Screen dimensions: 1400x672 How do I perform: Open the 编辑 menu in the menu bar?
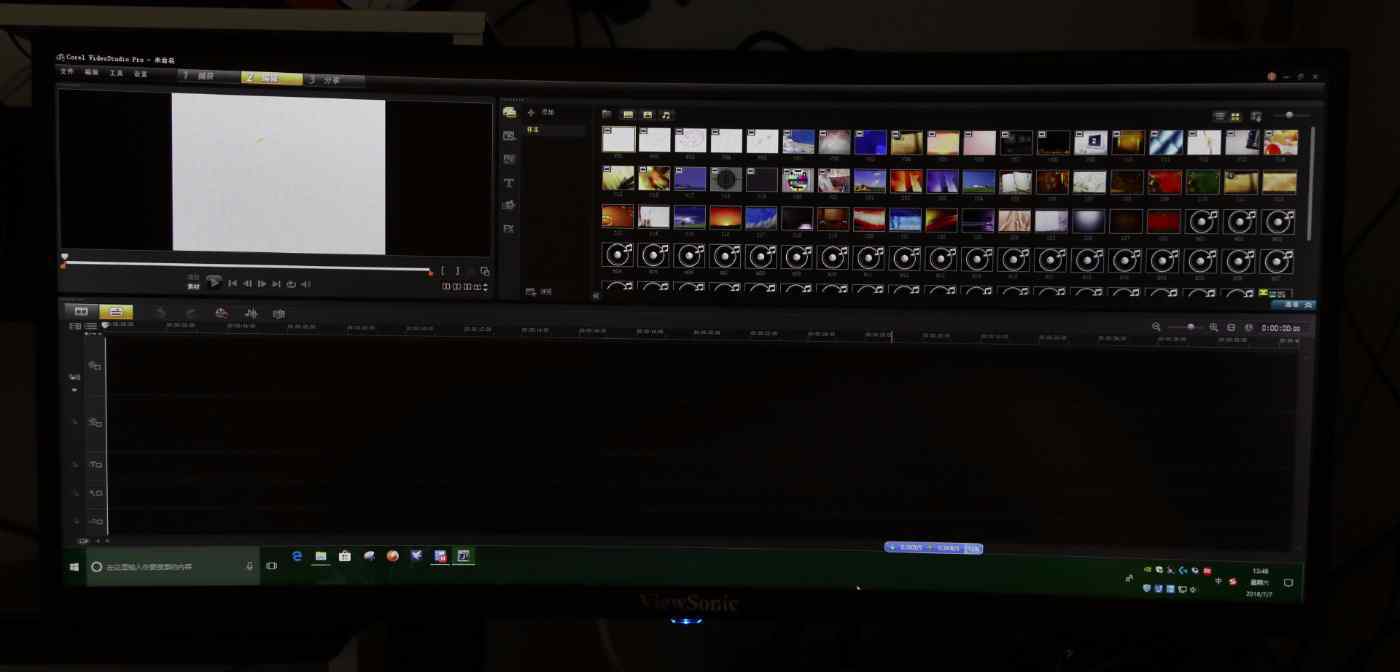92,72
